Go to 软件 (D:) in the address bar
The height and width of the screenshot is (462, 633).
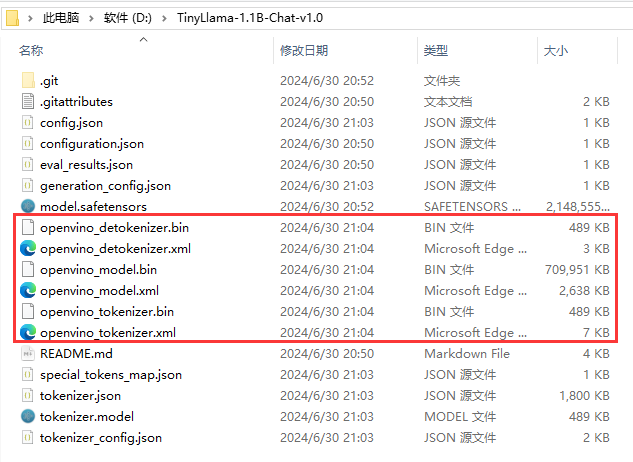click(x=128, y=18)
